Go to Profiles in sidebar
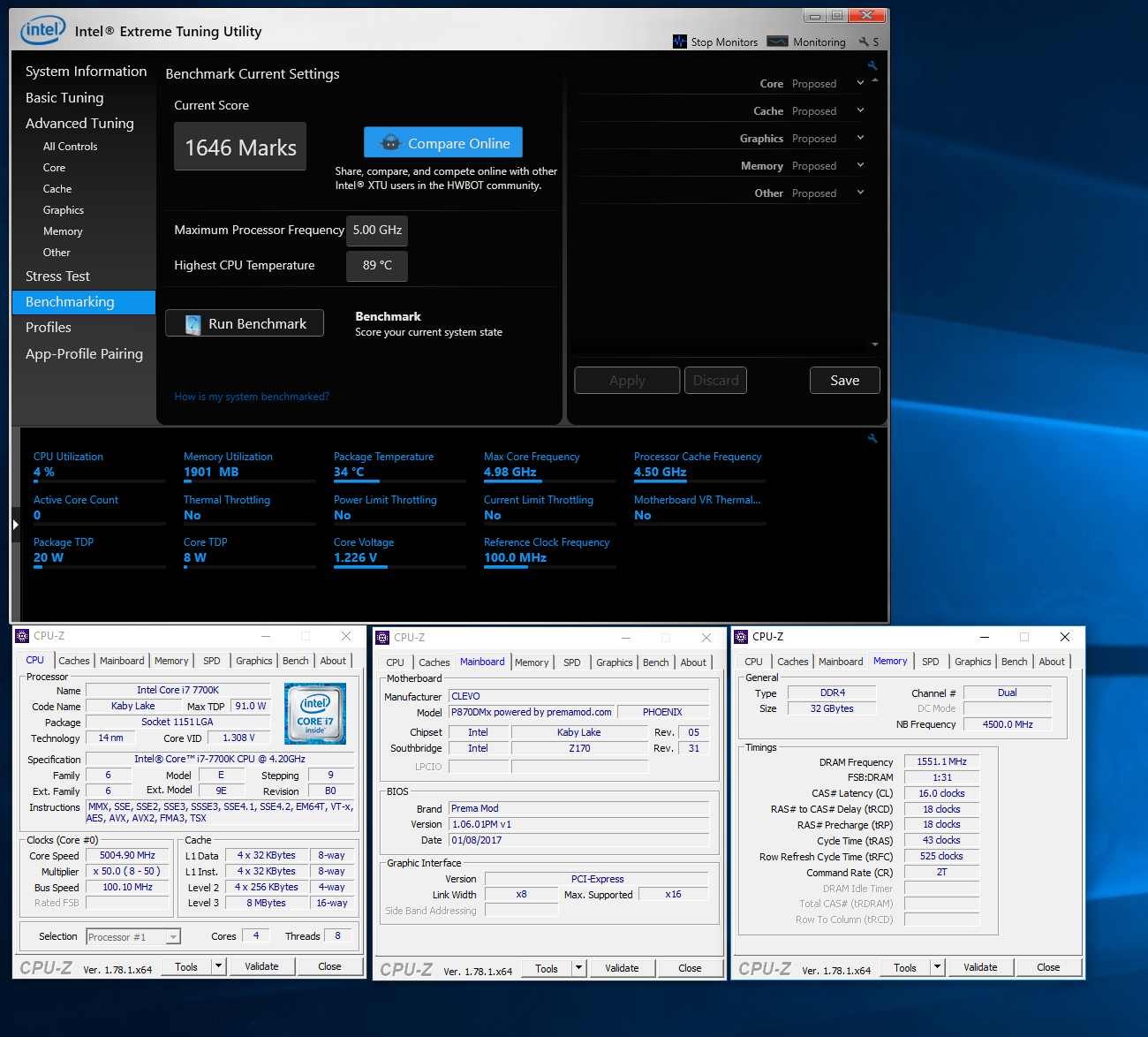Screen dimensions: 1148x1037 [49, 328]
